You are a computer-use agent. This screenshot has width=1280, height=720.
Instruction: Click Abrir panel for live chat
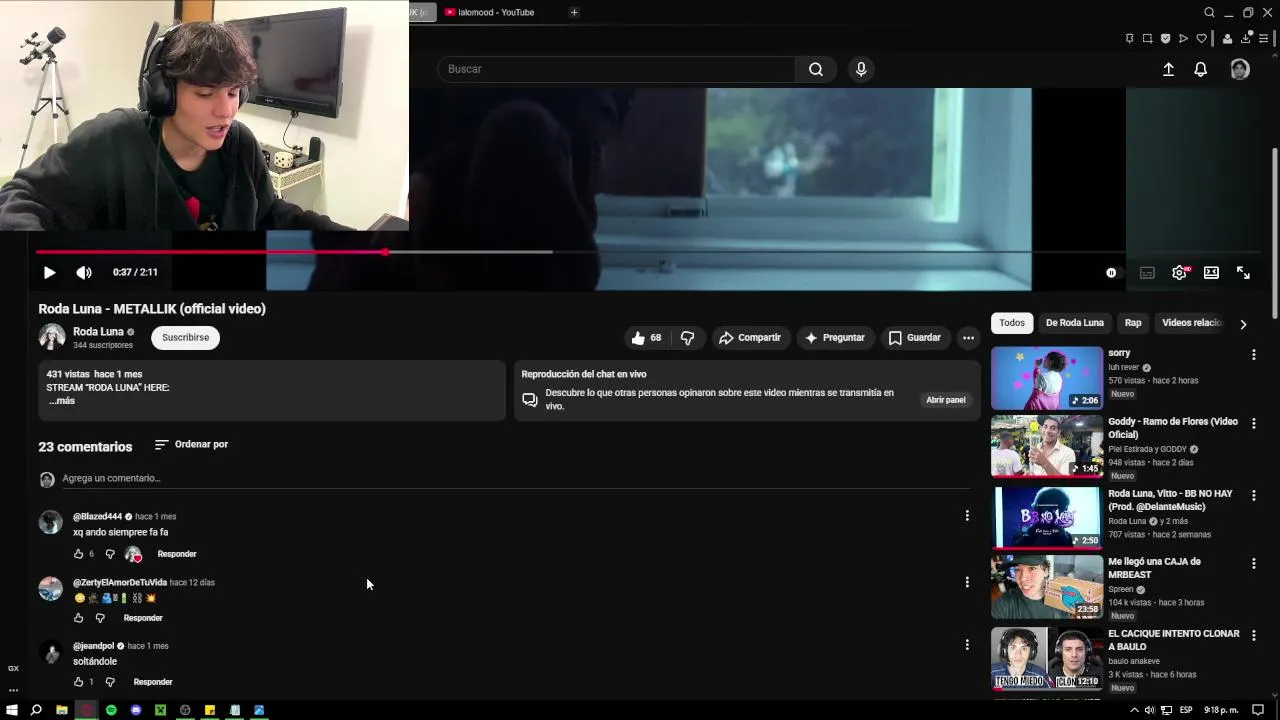[x=945, y=400]
